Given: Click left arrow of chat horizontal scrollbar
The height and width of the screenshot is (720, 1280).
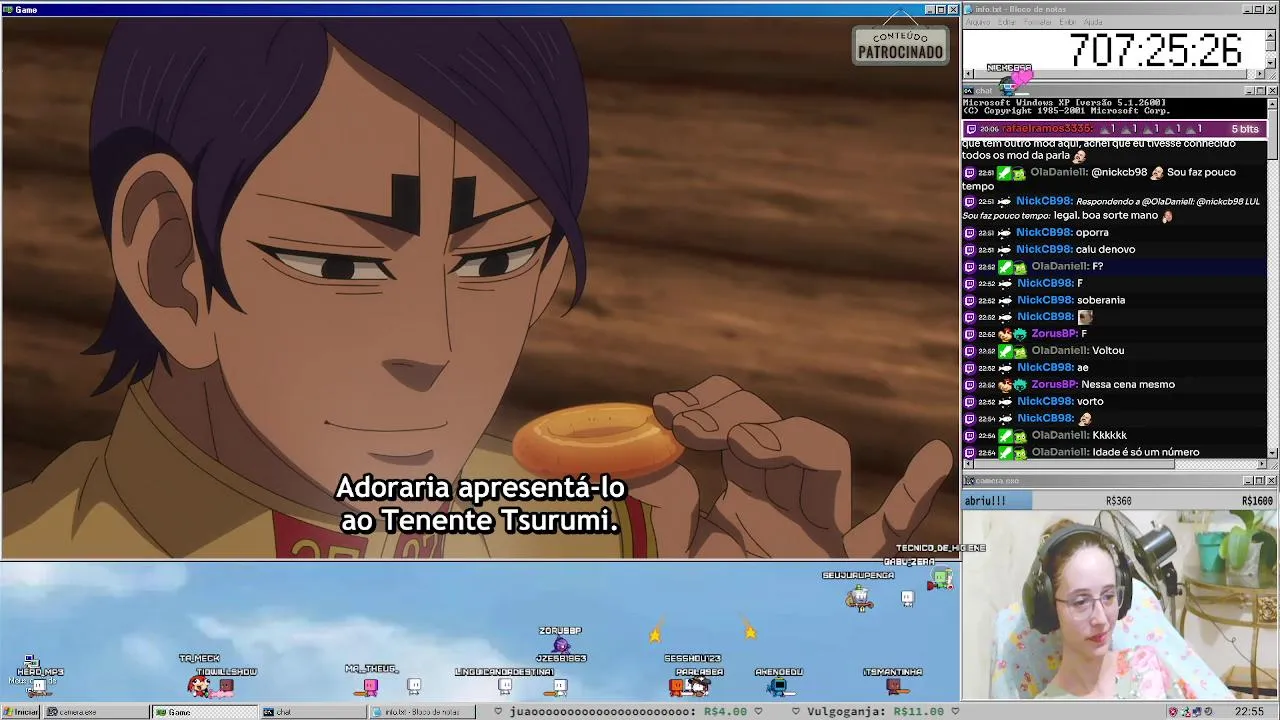Looking at the screenshot, I should (x=967, y=463).
